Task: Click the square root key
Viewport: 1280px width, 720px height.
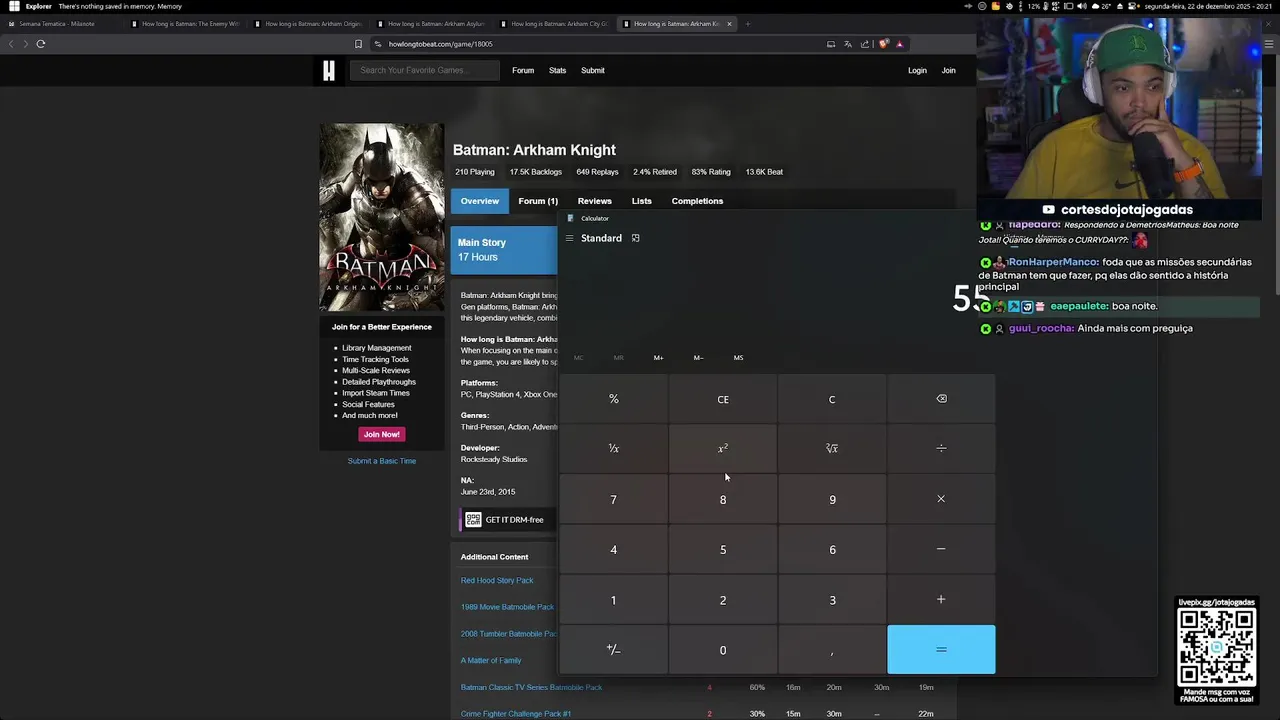Action: point(832,448)
